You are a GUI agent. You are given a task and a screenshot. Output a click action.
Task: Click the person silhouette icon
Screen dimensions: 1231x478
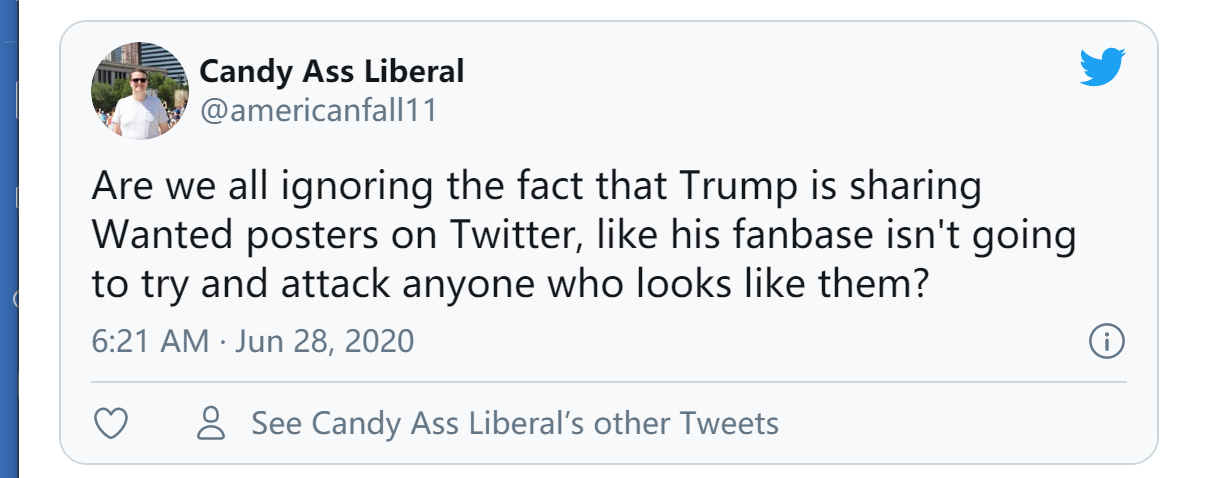coord(211,423)
